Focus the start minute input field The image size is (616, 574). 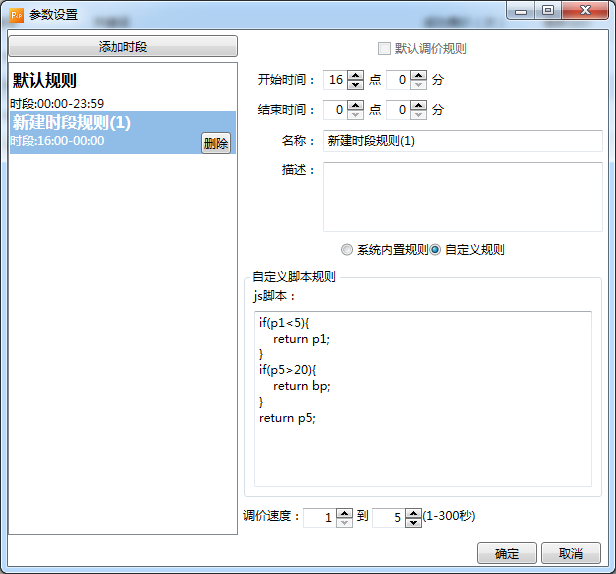click(x=398, y=80)
